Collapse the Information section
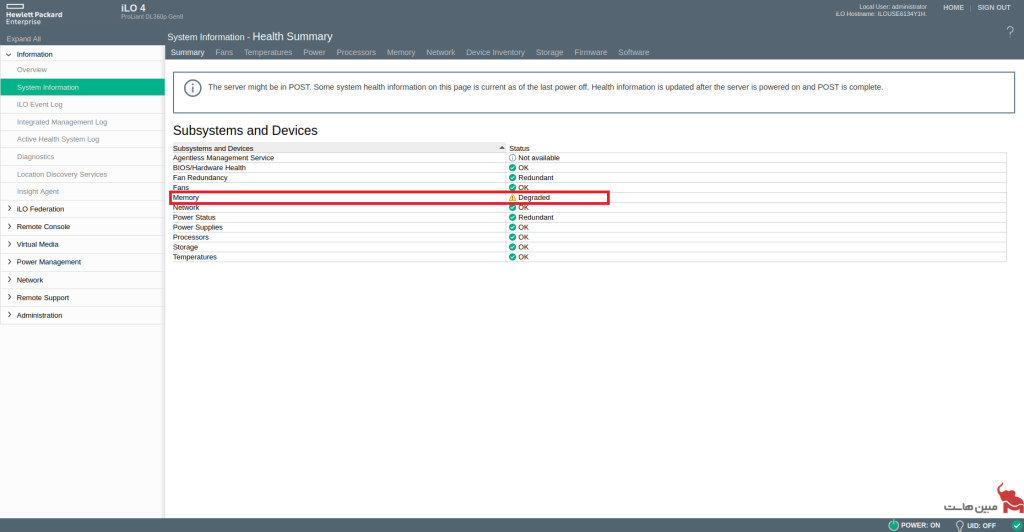This screenshot has height=532, width=1024. click(9, 54)
